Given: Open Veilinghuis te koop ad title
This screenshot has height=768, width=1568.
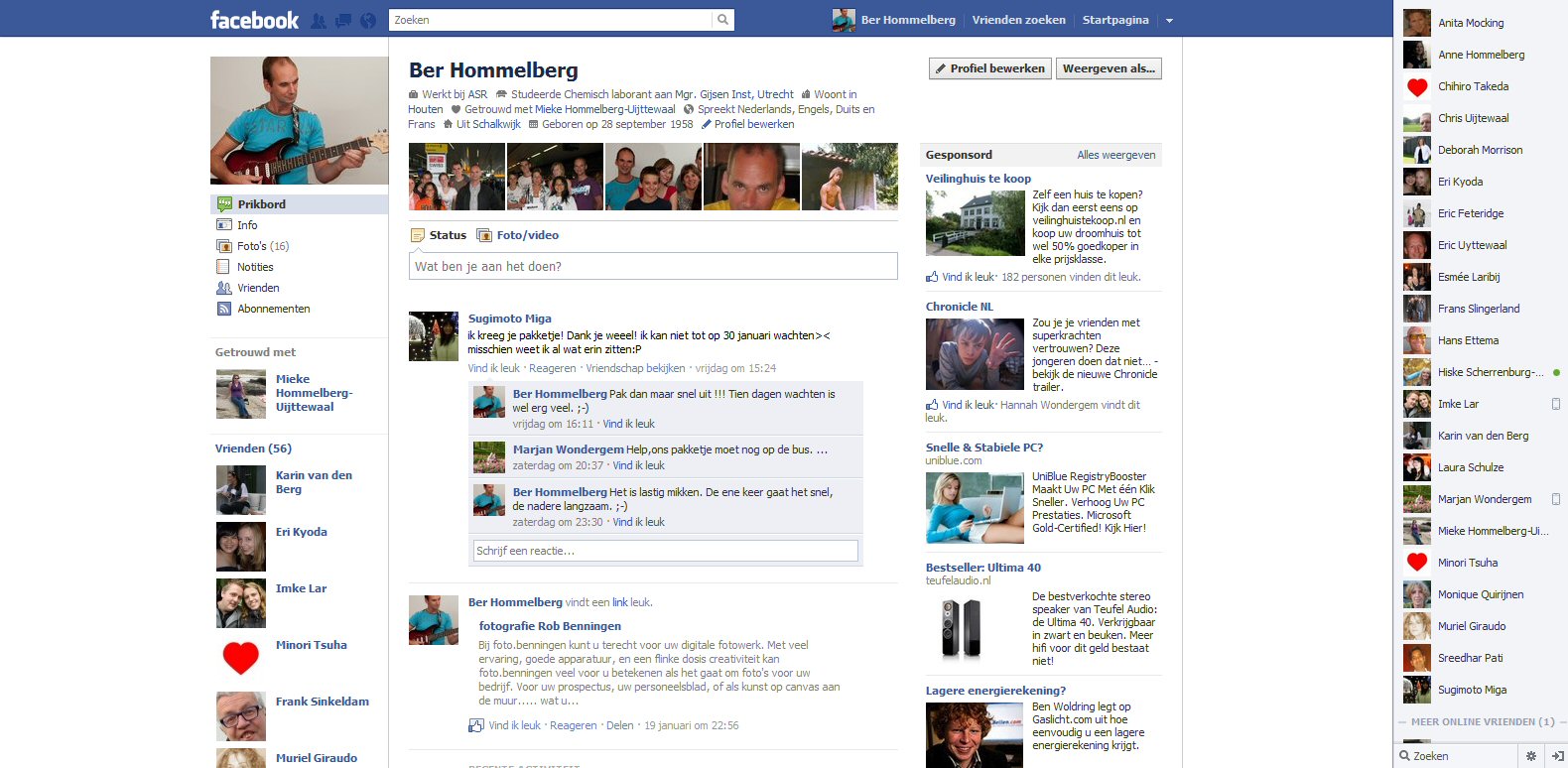Looking at the screenshot, I should (x=979, y=179).
